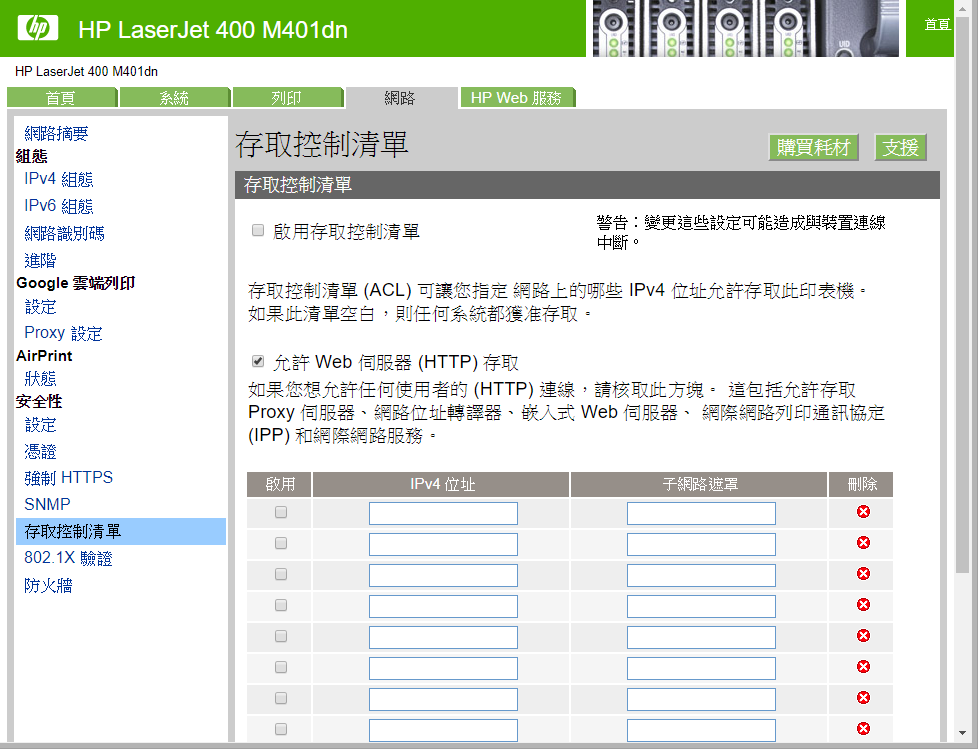Delete the sixth ACL table row

tap(863, 667)
